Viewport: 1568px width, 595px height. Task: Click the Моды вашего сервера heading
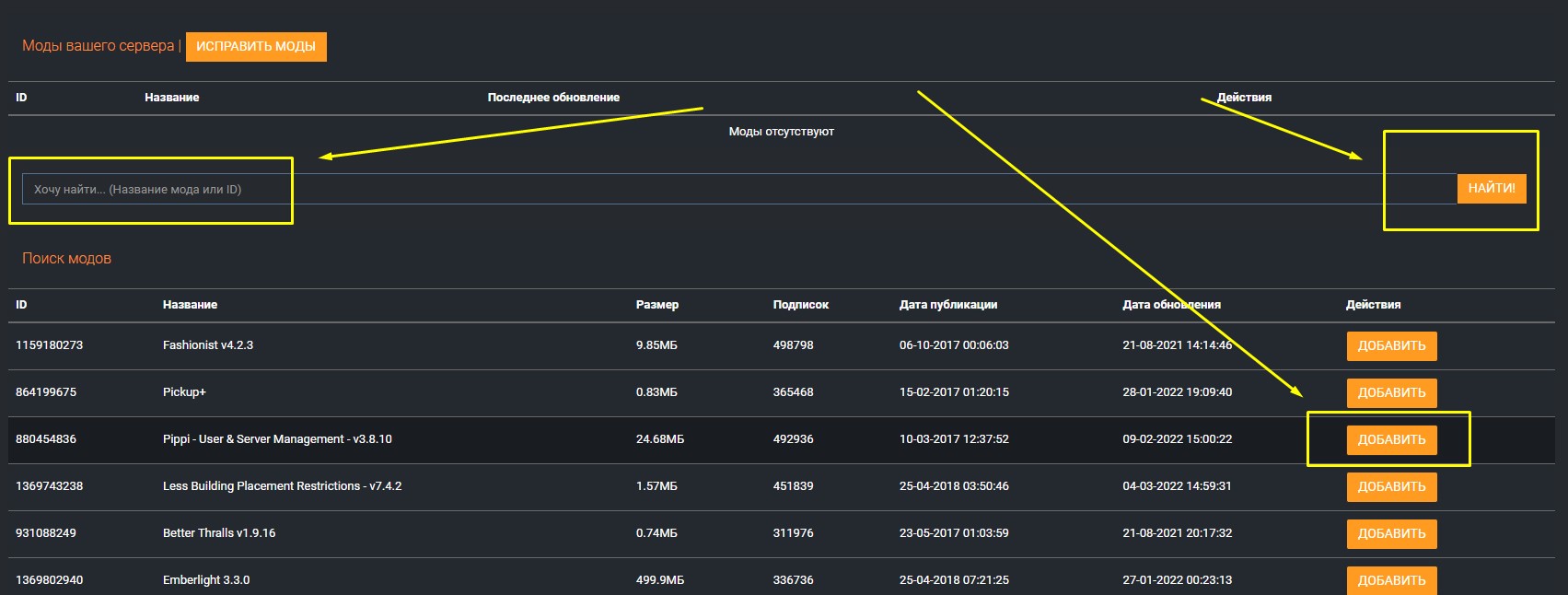(98, 46)
